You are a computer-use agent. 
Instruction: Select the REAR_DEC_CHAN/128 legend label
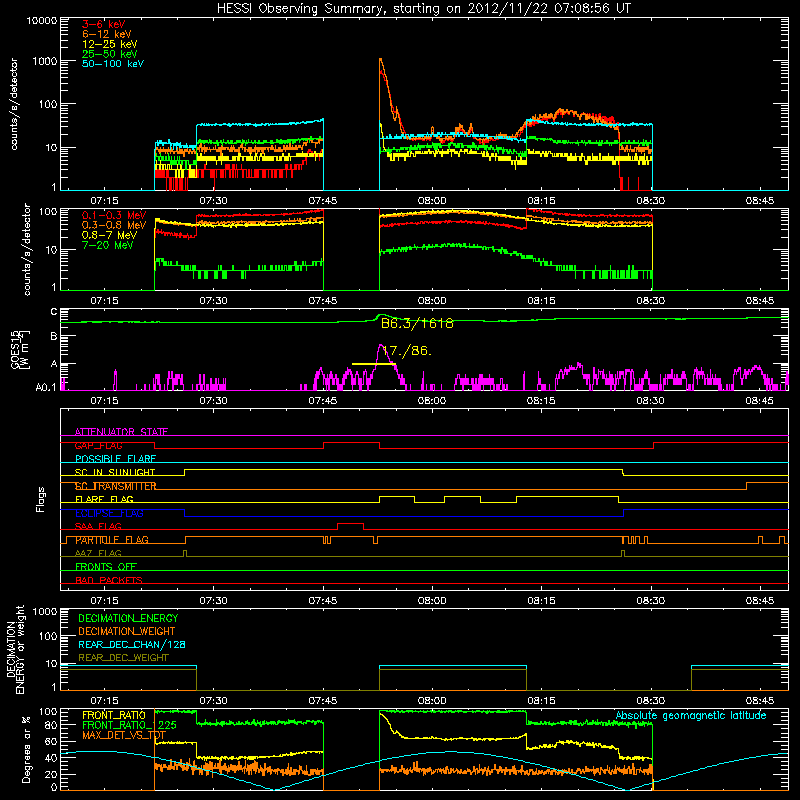[x=132, y=644]
